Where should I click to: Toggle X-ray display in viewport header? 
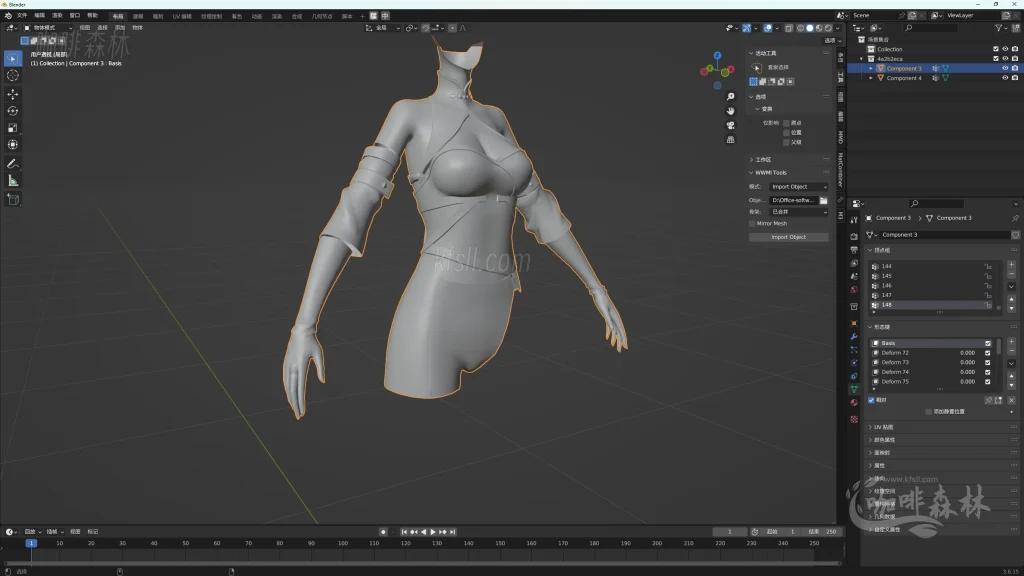pyautogui.click(x=788, y=28)
